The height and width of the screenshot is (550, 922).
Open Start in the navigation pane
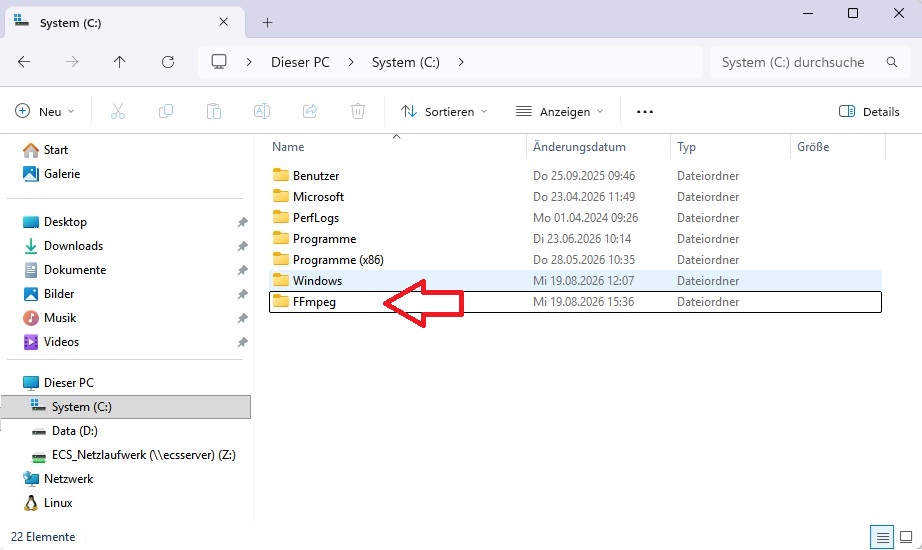(x=45, y=150)
